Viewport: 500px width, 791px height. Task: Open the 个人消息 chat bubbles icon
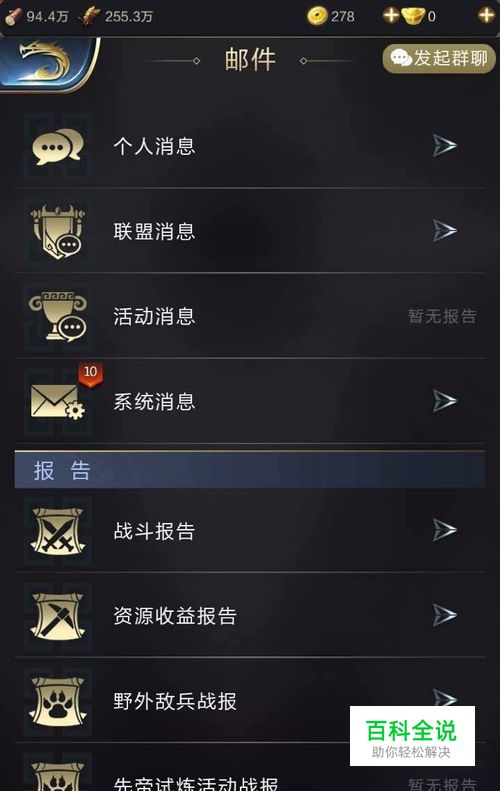tap(58, 146)
